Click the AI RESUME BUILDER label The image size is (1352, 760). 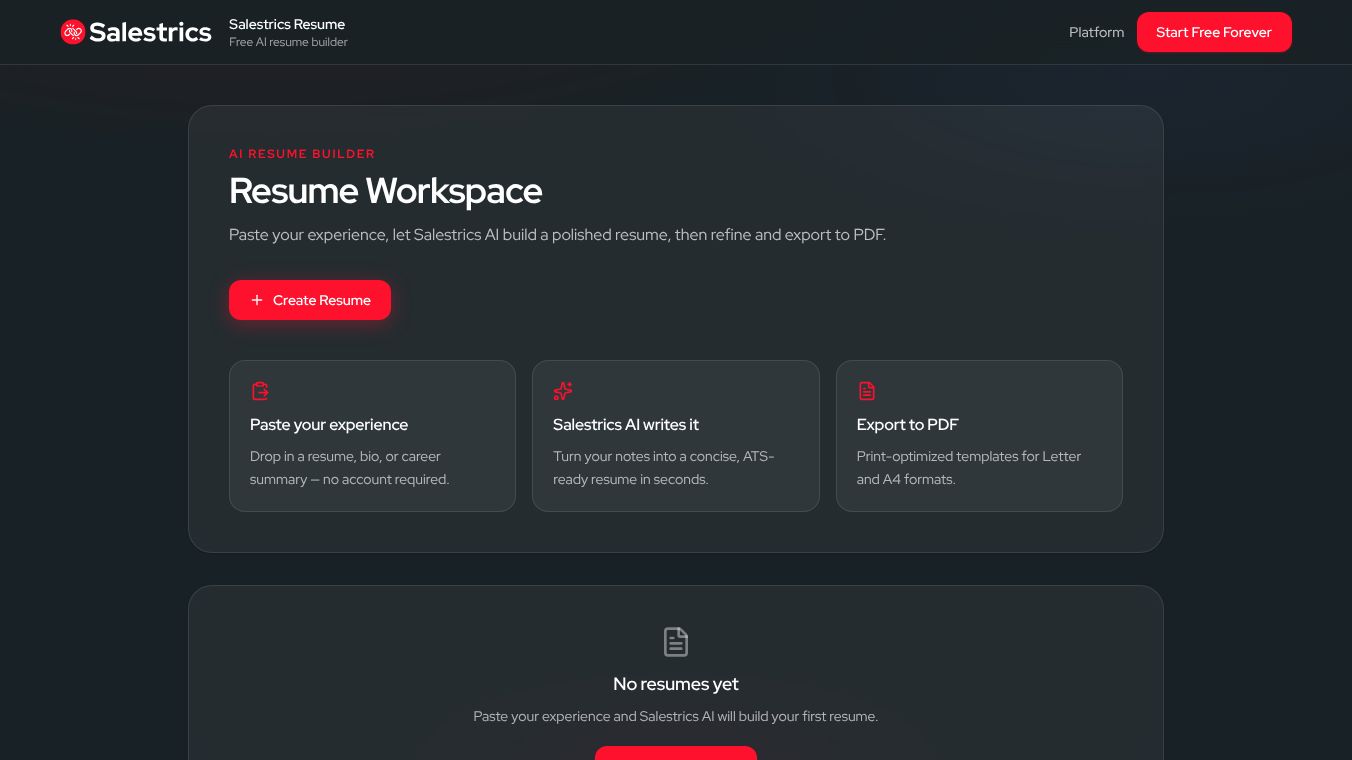point(302,154)
